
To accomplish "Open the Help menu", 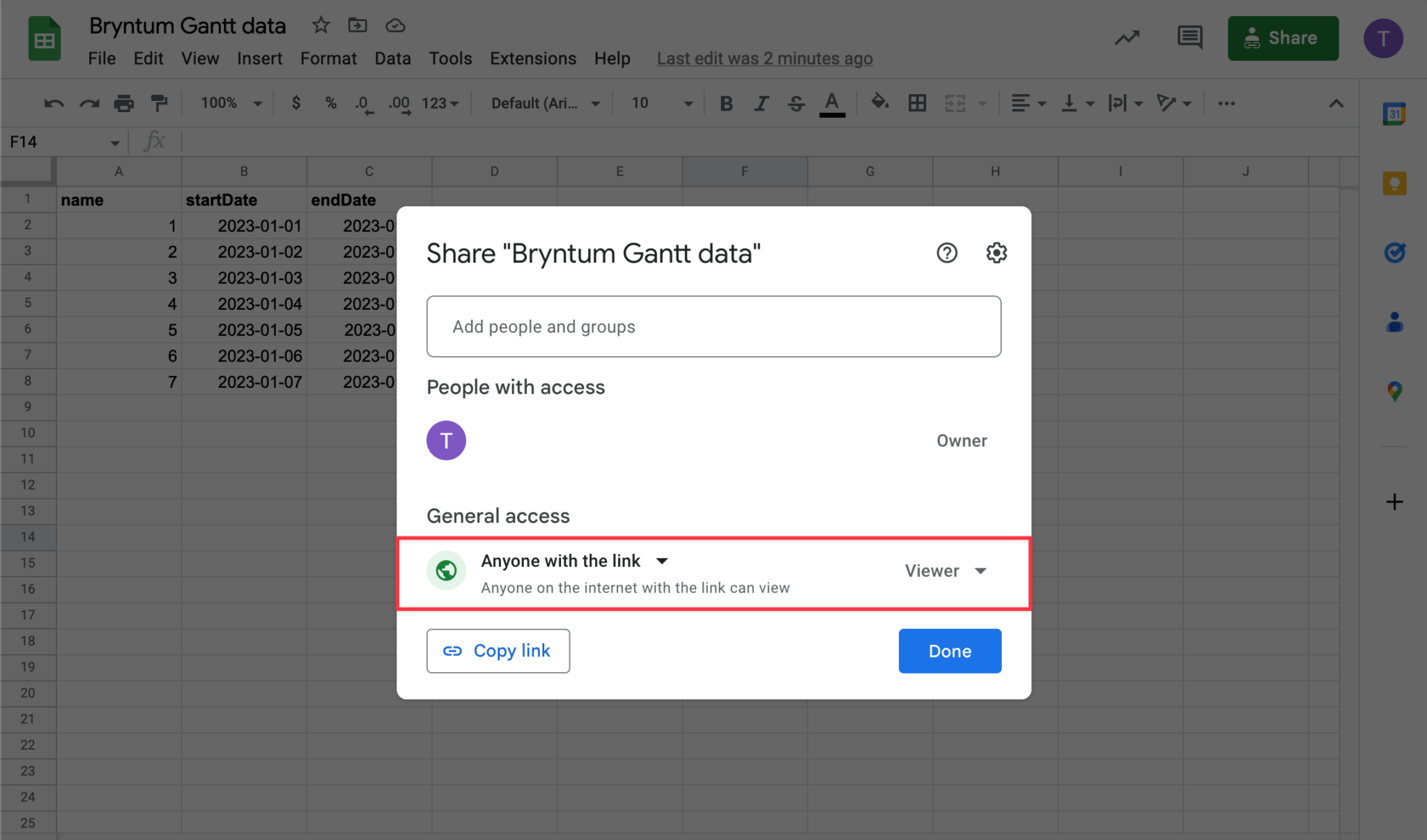I will tap(612, 59).
